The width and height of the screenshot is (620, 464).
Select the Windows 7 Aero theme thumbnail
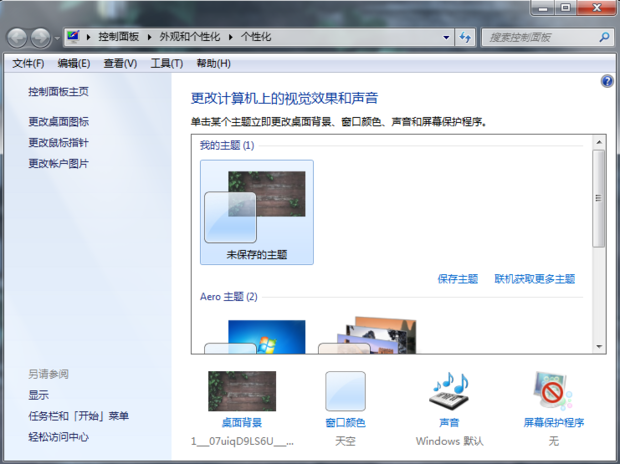255,337
